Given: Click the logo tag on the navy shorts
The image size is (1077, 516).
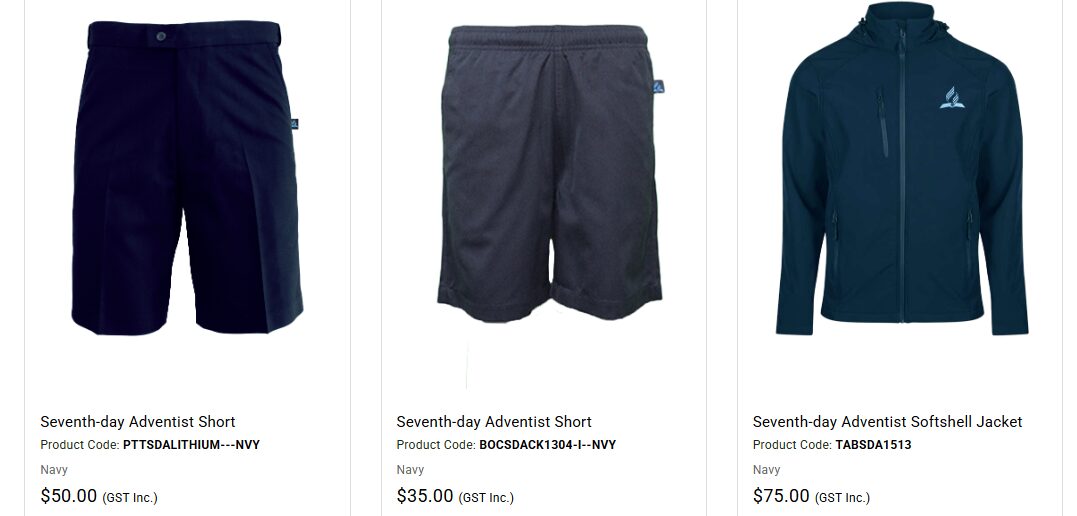Looking at the screenshot, I should (295, 124).
